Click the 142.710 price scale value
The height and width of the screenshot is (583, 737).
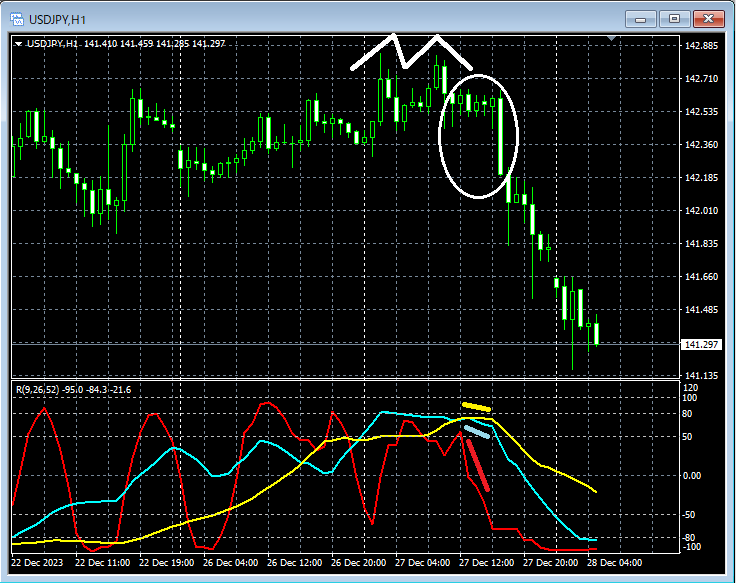pos(702,79)
